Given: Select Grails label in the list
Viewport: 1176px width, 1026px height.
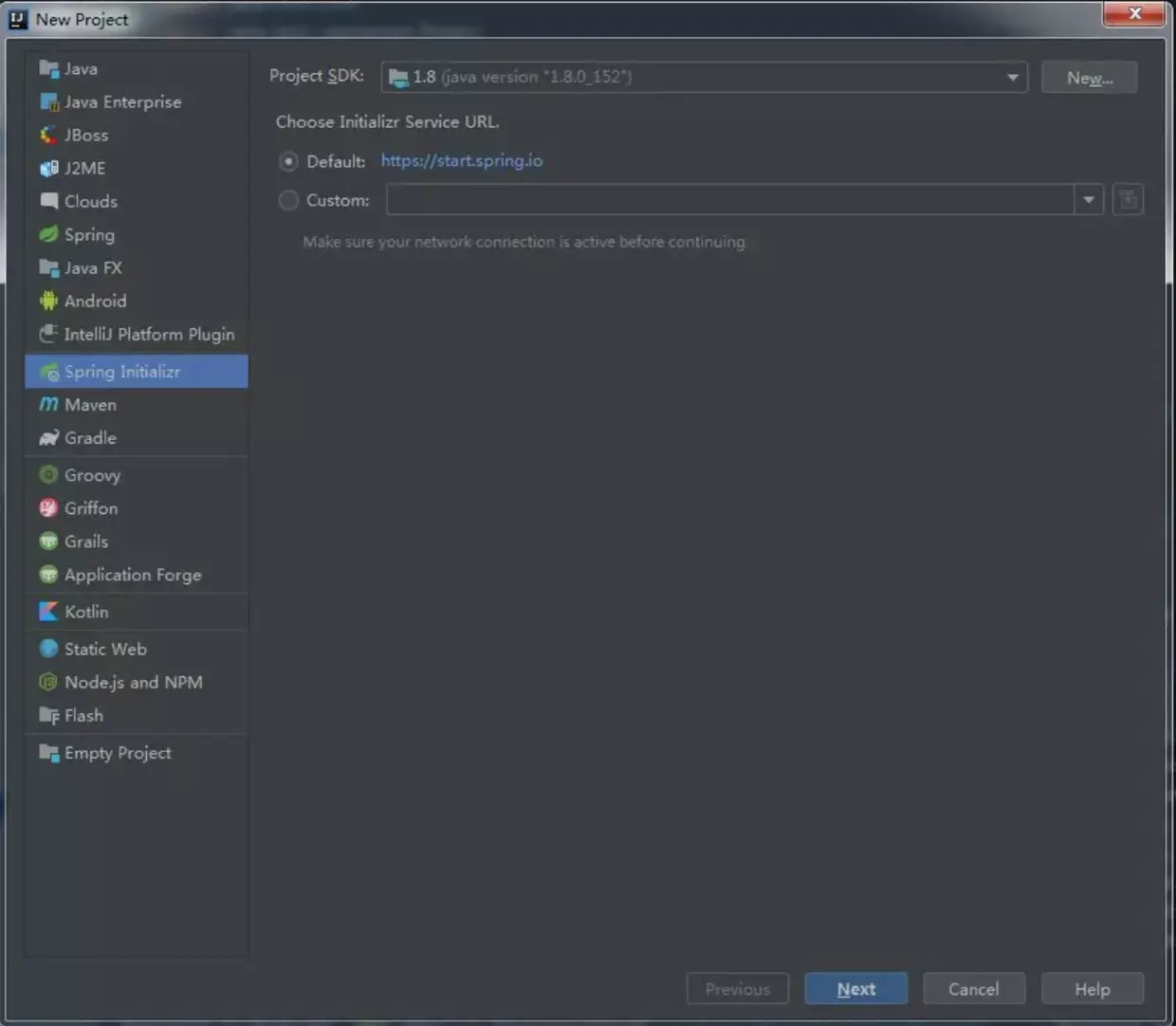Looking at the screenshot, I should tap(86, 541).
